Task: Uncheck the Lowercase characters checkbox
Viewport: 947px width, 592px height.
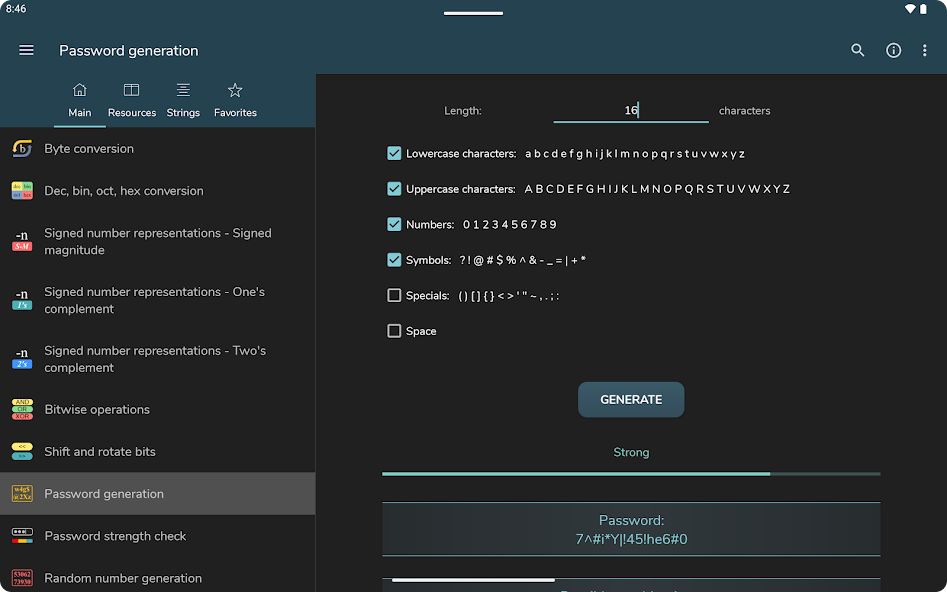Action: 394,153
